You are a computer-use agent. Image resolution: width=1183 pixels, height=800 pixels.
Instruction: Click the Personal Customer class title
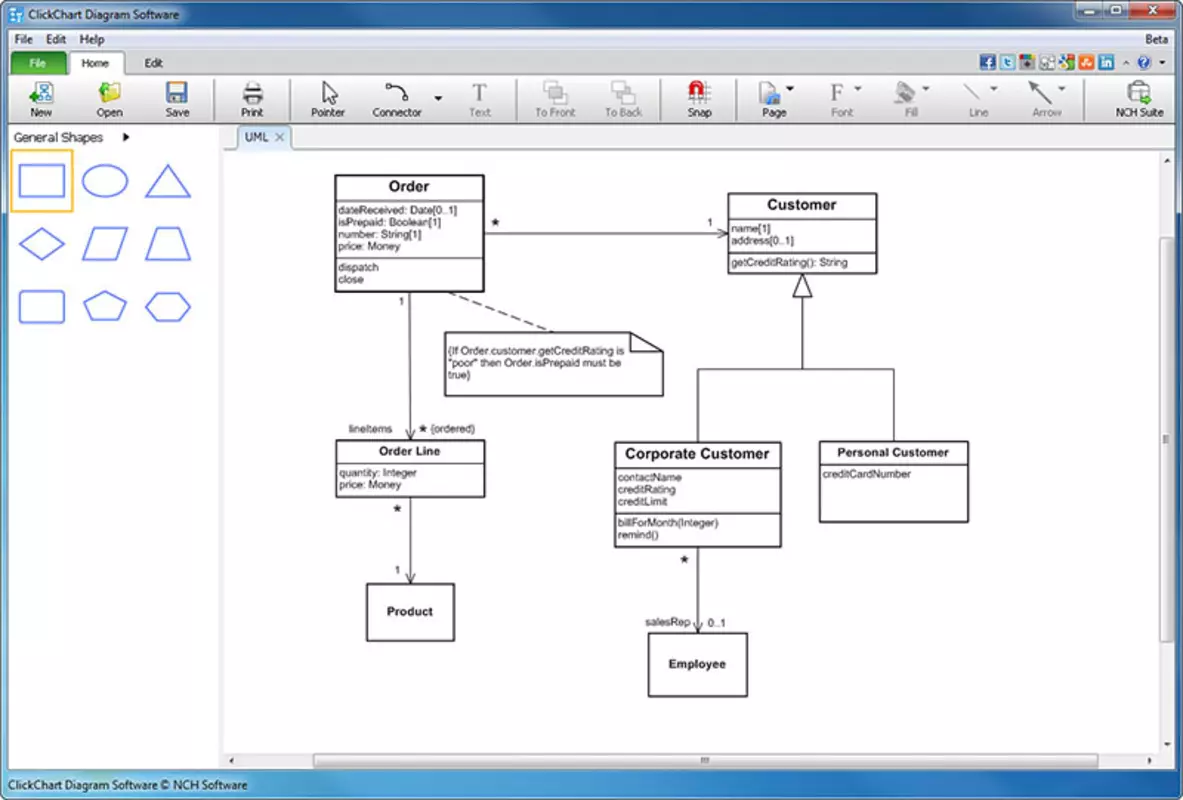pos(893,453)
